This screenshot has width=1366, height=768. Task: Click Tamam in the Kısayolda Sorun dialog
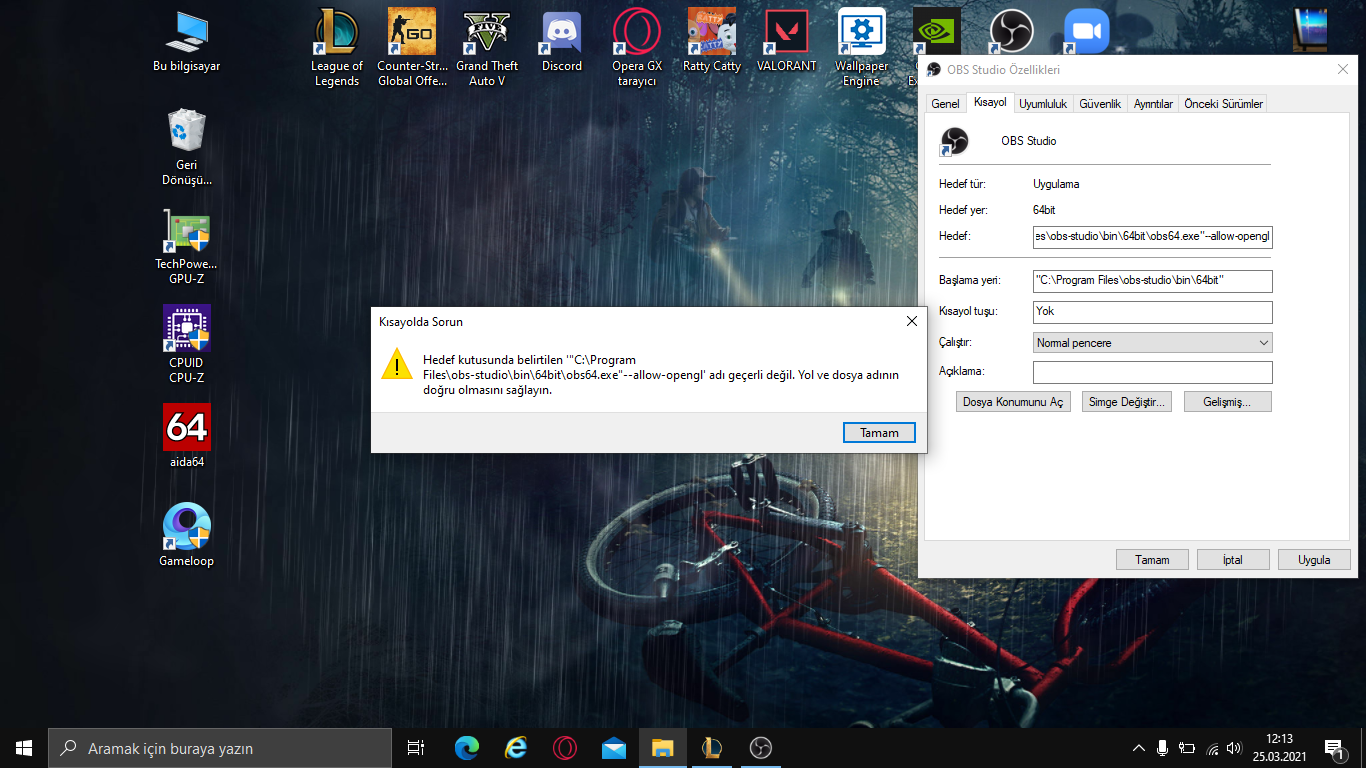pyautogui.click(x=879, y=433)
